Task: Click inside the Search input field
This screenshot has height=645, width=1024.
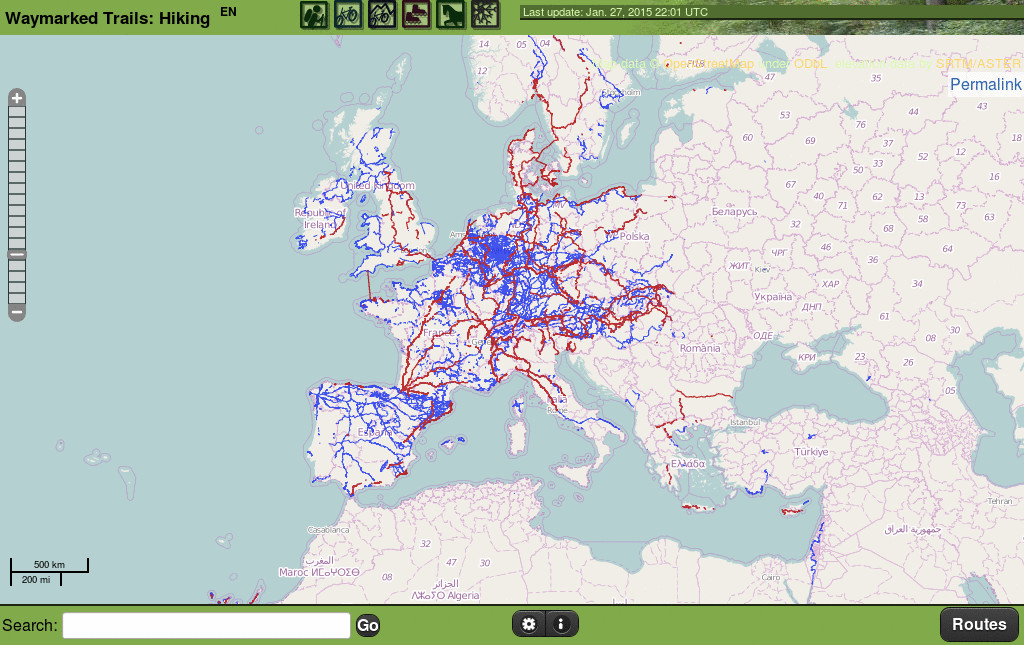Action: pyautogui.click(x=205, y=625)
